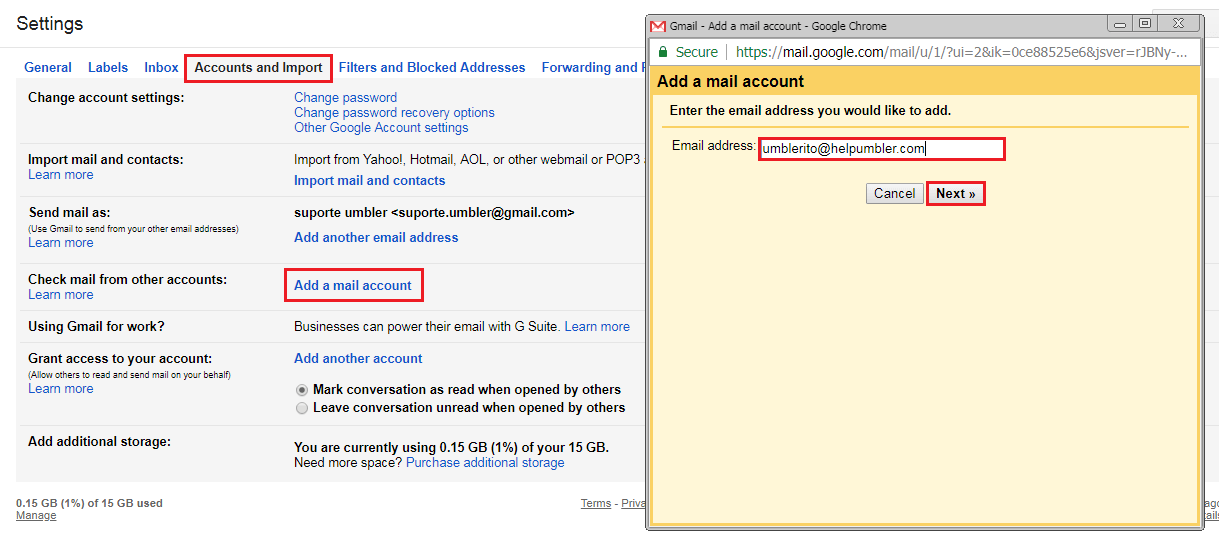This screenshot has height=543, width=1219.
Task: Open Learn more under Grant access
Action: pyautogui.click(x=60, y=389)
